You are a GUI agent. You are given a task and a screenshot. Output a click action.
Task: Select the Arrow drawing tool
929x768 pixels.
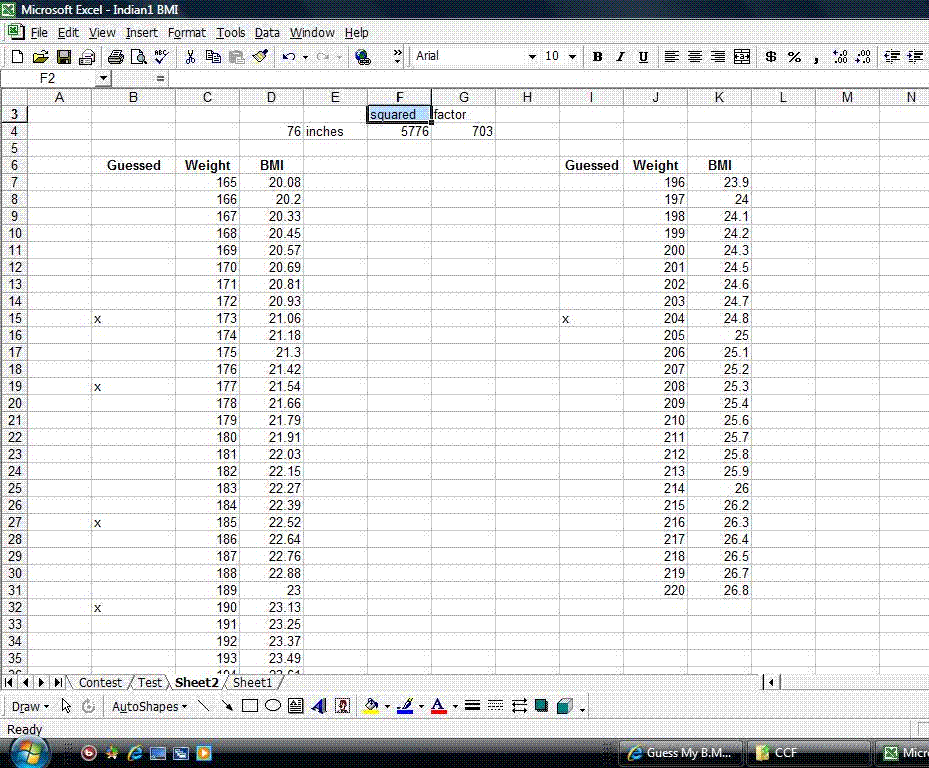(x=226, y=706)
